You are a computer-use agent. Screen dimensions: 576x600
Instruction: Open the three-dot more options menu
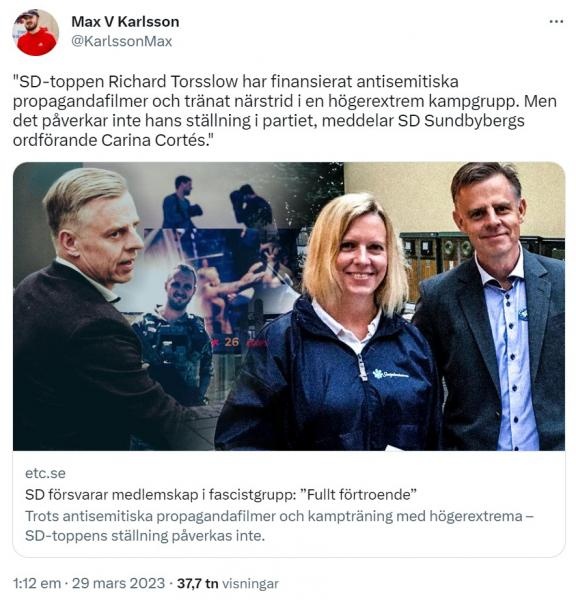[x=556, y=22]
